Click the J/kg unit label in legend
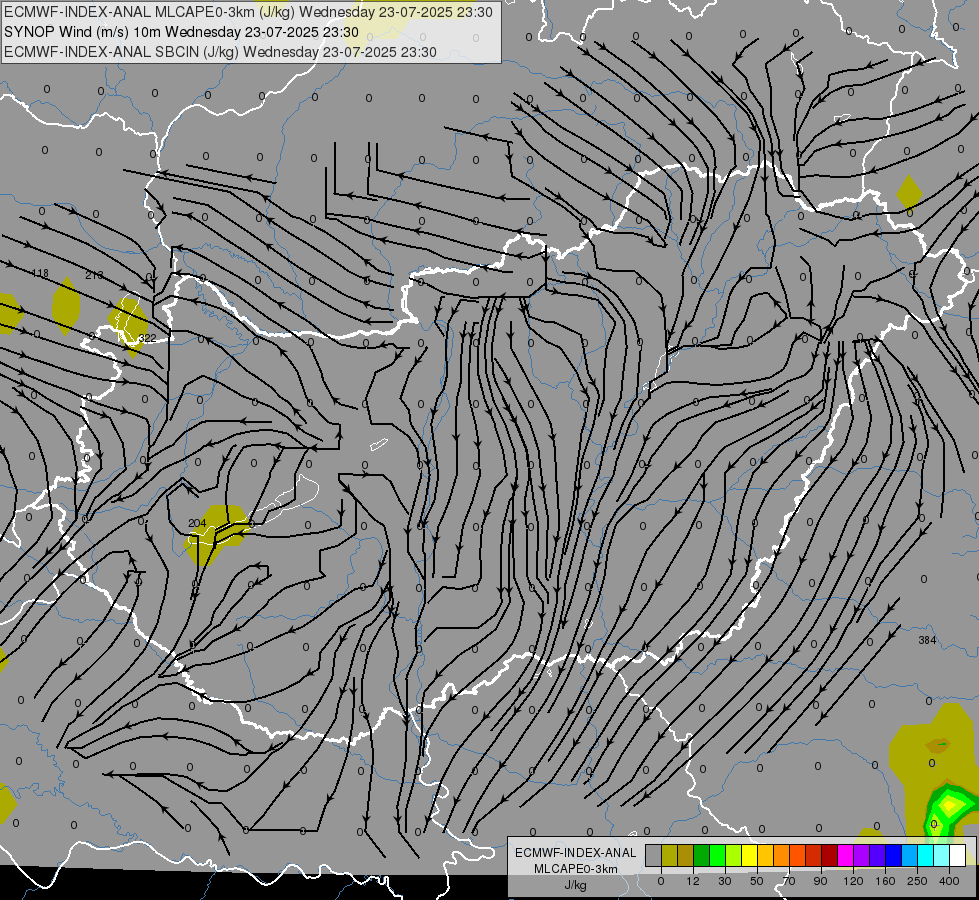979x900 pixels. [x=576, y=885]
